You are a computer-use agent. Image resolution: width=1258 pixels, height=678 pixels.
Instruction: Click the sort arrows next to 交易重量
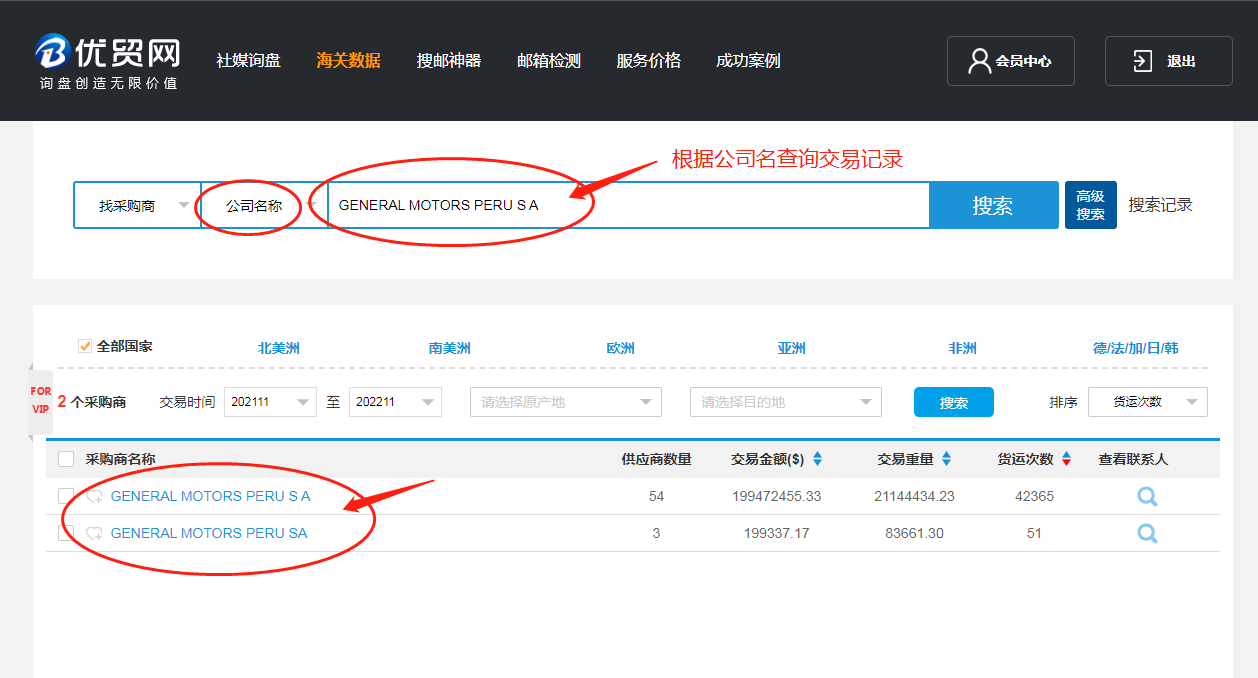pyautogui.click(x=946, y=459)
